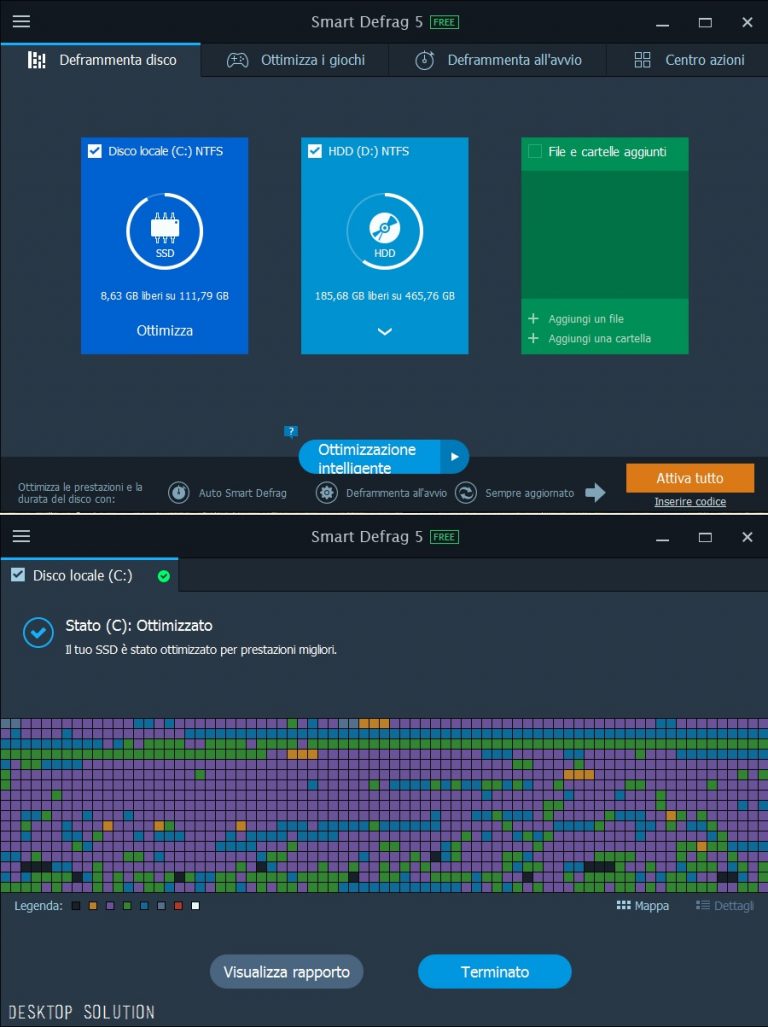Click the orange legend swatch
768x1027 pixels.
point(93,906)
